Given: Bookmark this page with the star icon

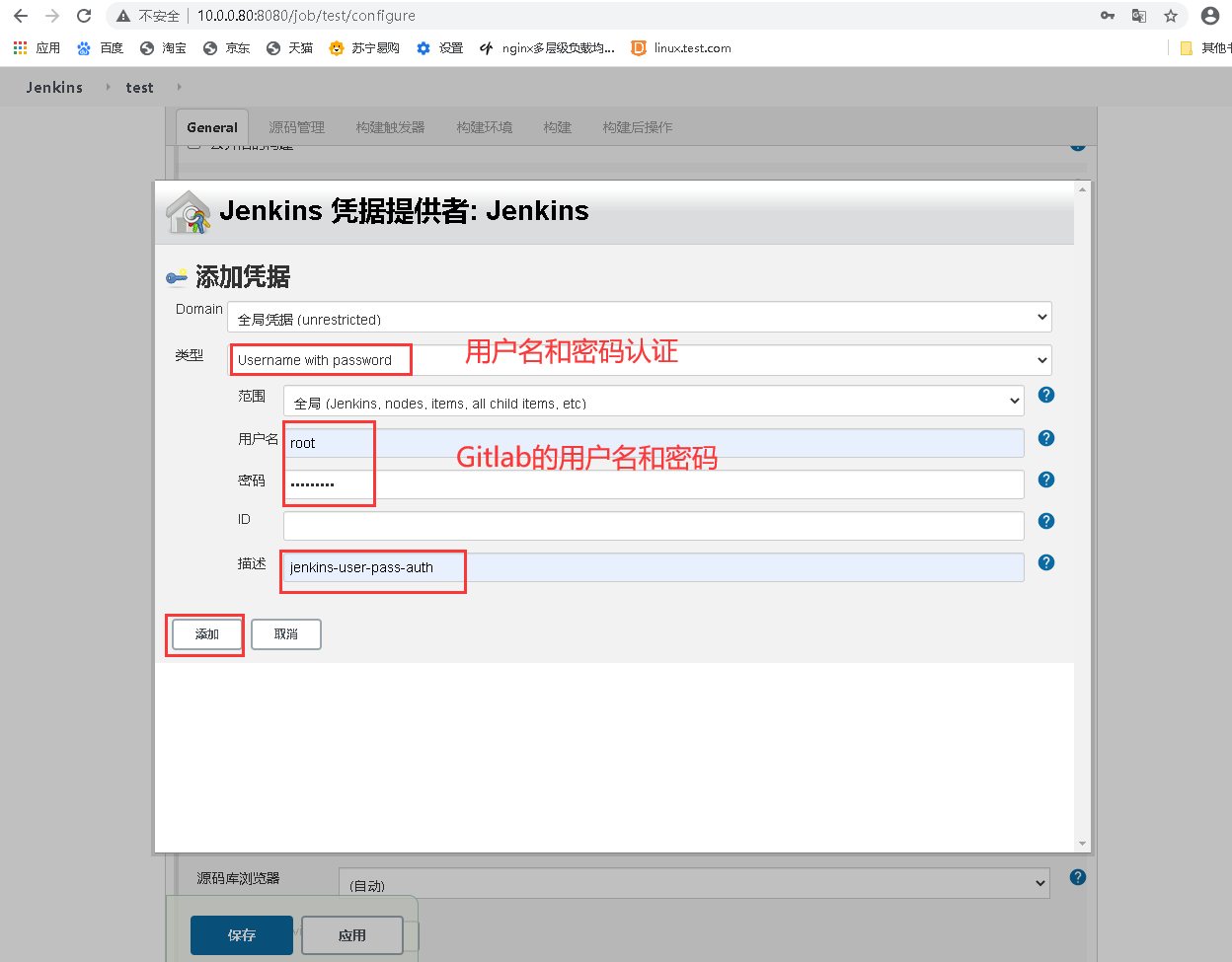Looking at the screenshot, I should coord(1171,16).
